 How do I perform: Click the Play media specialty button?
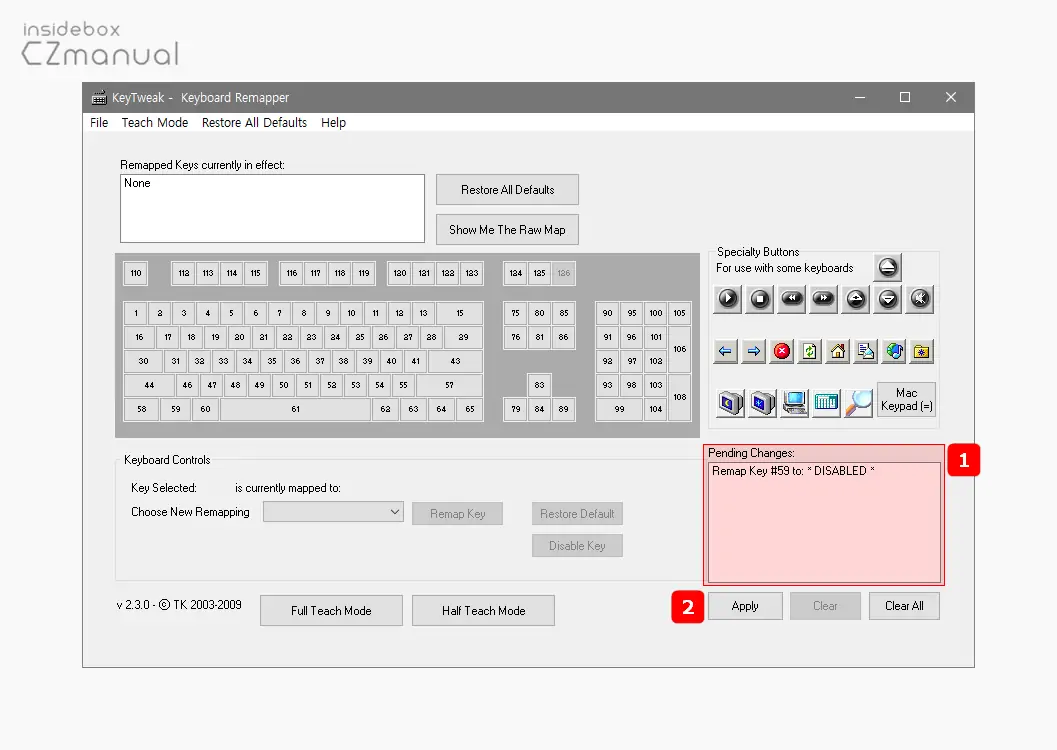727,298
